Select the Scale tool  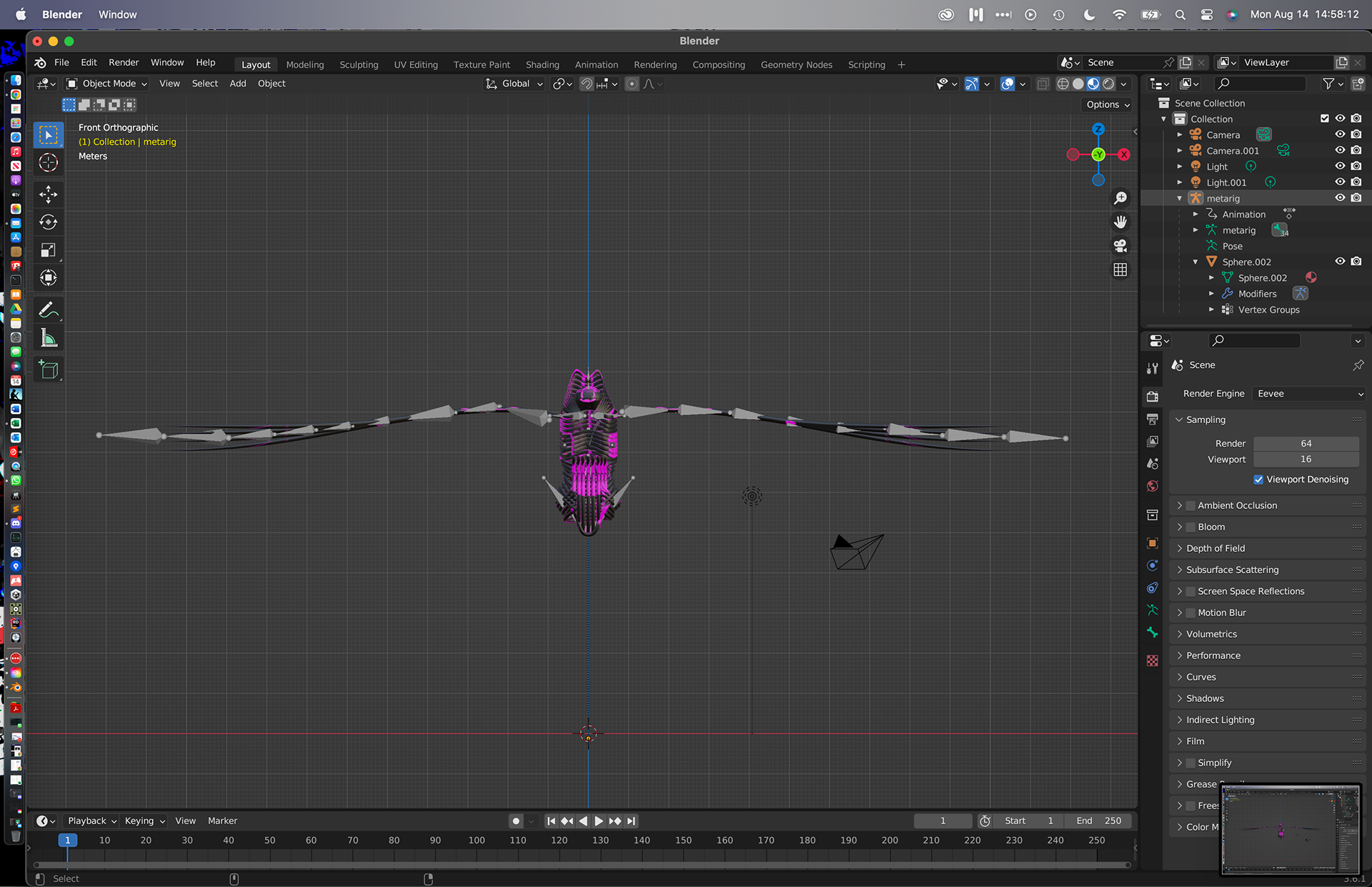pyautogui.click(x=49, y=250)
